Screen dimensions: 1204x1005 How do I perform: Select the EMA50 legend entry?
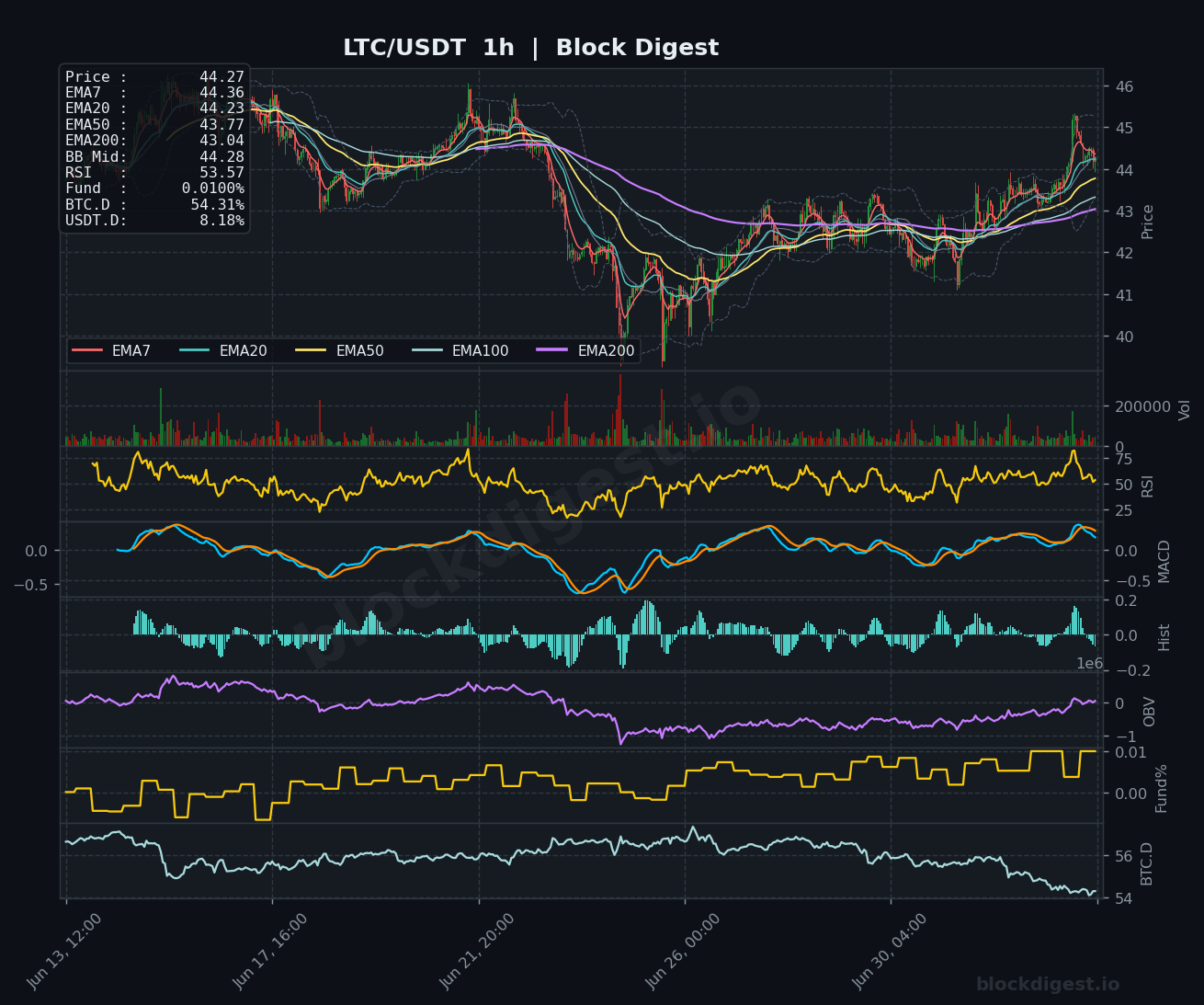point(339,350)
